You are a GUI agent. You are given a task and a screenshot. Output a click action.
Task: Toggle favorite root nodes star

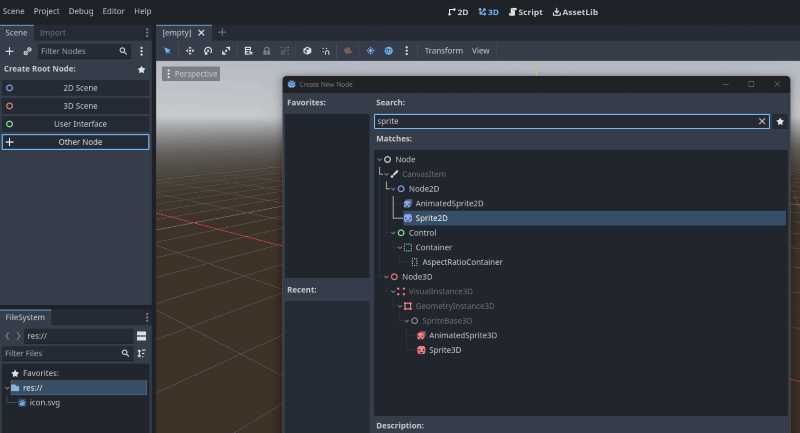pyautogui.click(x=141, y=69)
